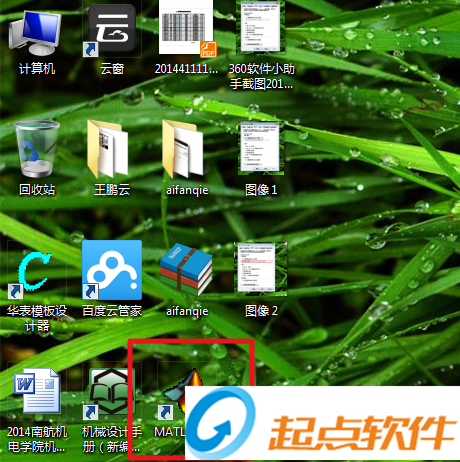
Task: Select the aifanqie WinRAR archive icon
Action: [x=186, y=270]
